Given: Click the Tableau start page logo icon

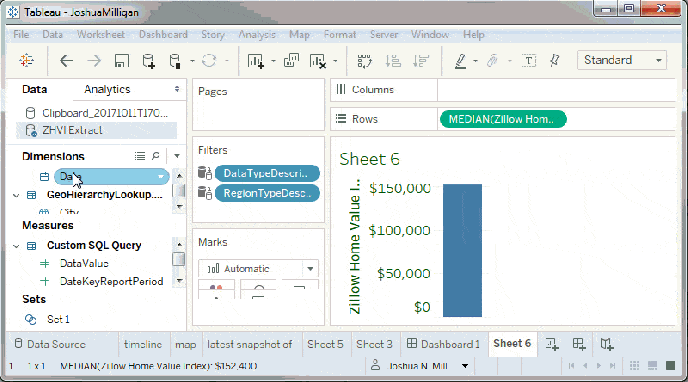Looking at the screenshot, I should 26,60.
